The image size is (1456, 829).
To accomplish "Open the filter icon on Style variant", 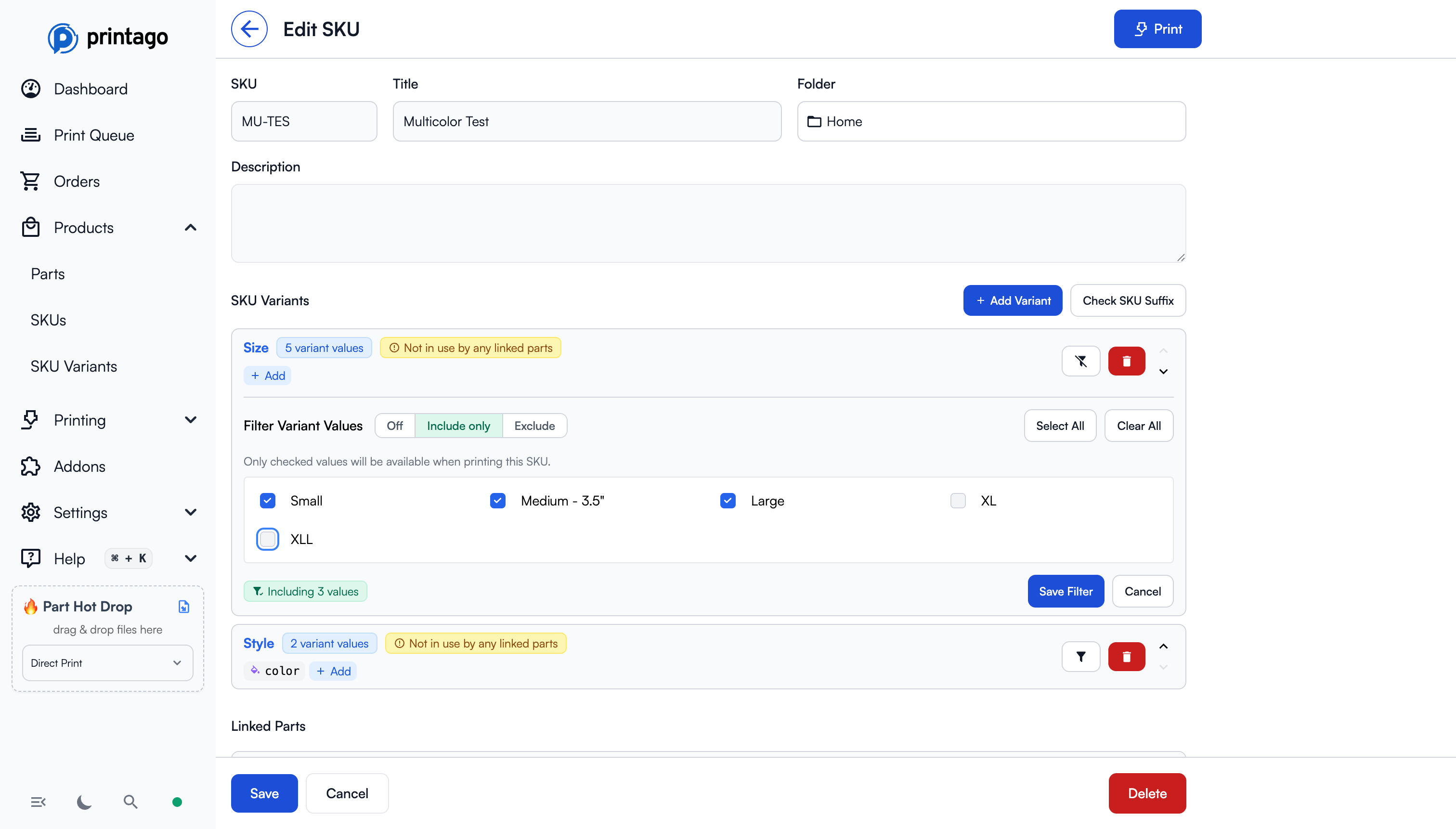I will pos(1080,657).
